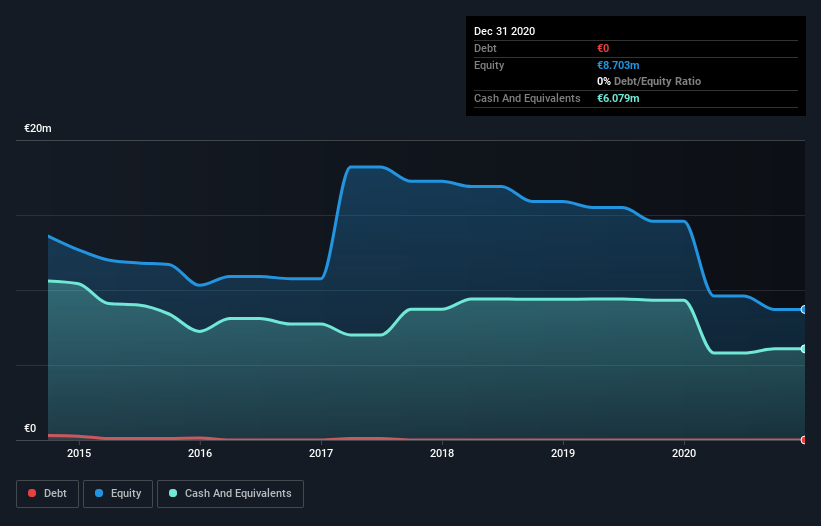The height and width of the screenshot is (526, 821).
Task: Click the 2019 x-axis label
Action: [x=563, y=453]
